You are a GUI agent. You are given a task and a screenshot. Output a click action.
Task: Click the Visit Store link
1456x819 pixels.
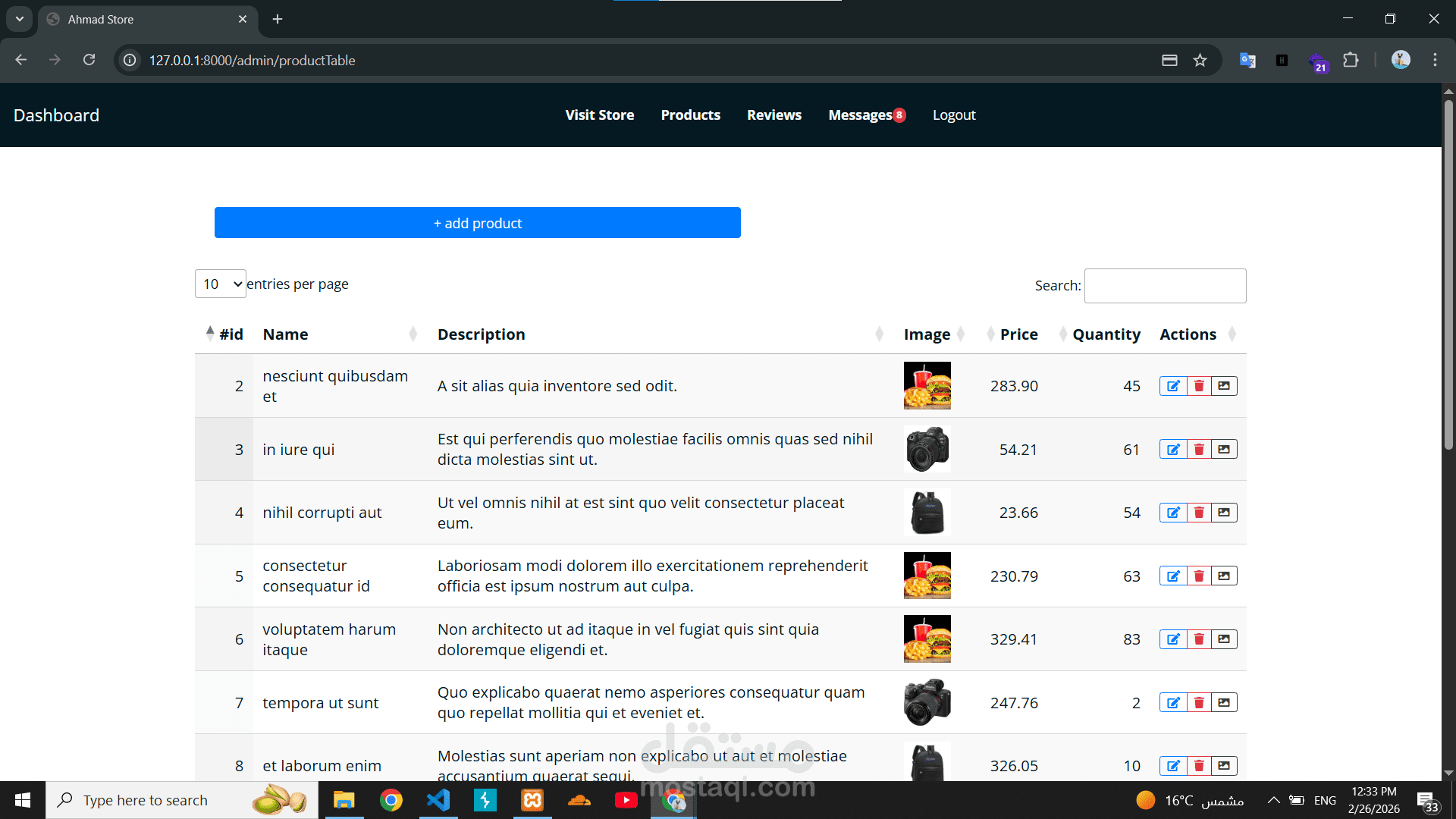(599, 115)
